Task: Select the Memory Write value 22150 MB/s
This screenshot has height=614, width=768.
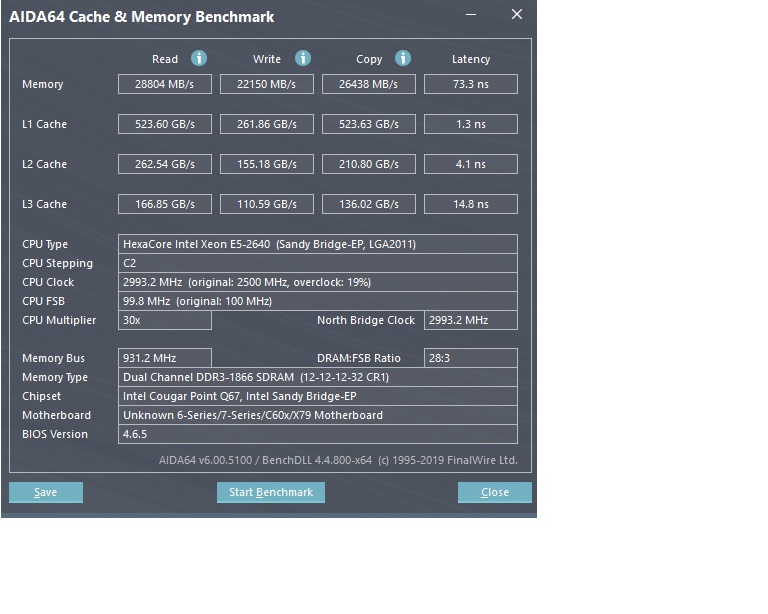Action: tap(266, 84)
